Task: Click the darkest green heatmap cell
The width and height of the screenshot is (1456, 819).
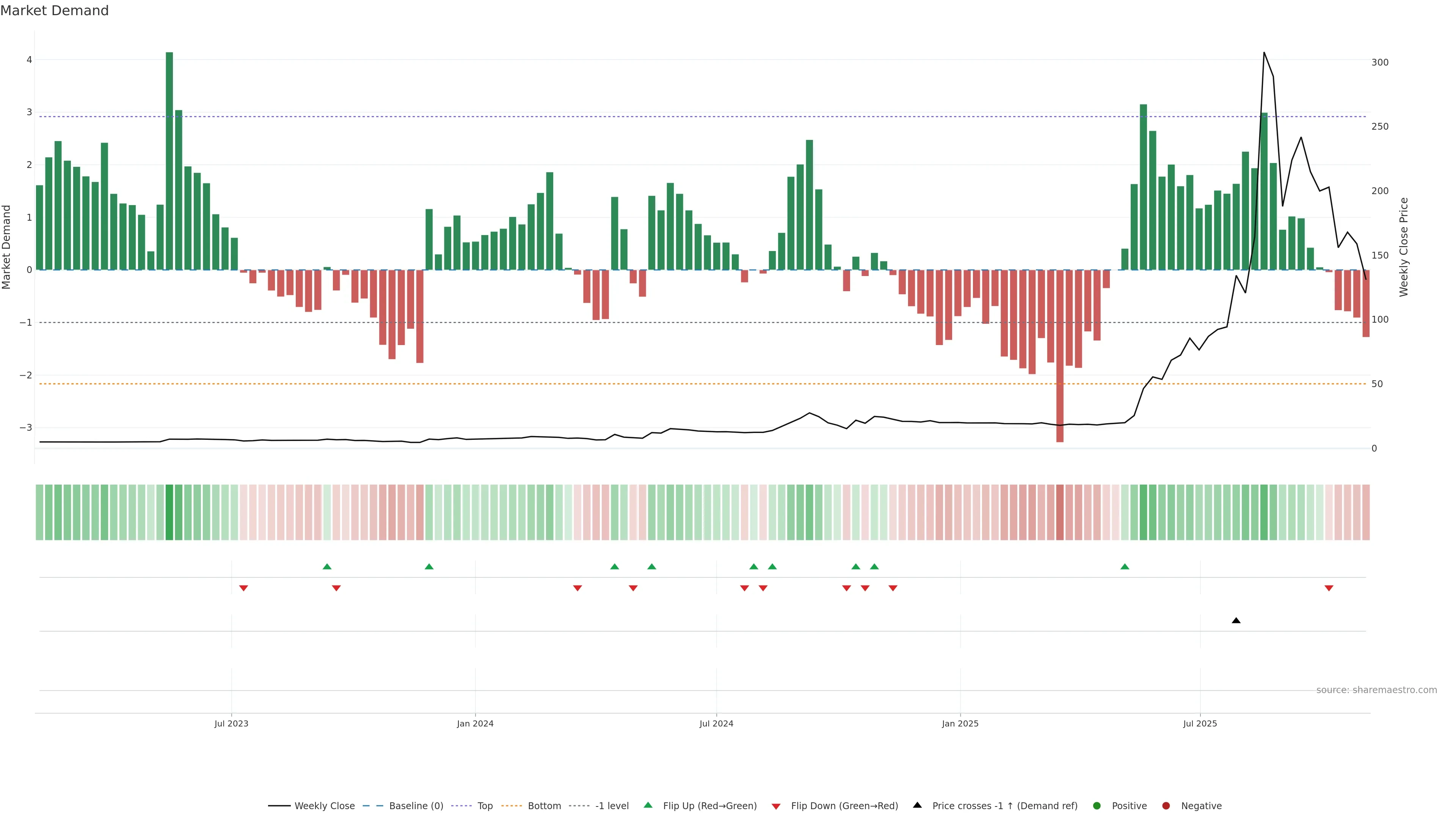Action: tap(169, 512)
